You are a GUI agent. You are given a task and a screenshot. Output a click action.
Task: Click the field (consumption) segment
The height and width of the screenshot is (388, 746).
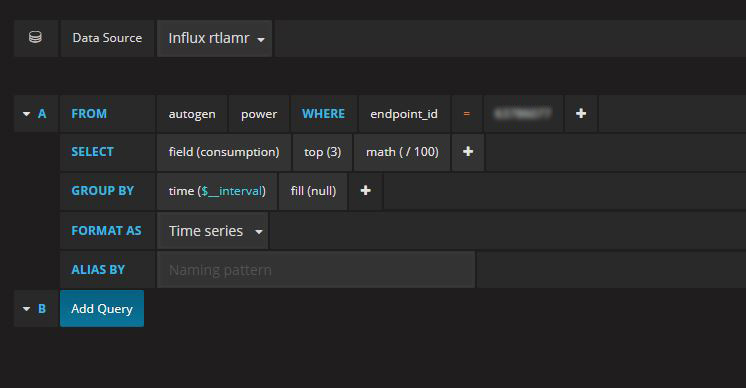(x=224, y=152)
